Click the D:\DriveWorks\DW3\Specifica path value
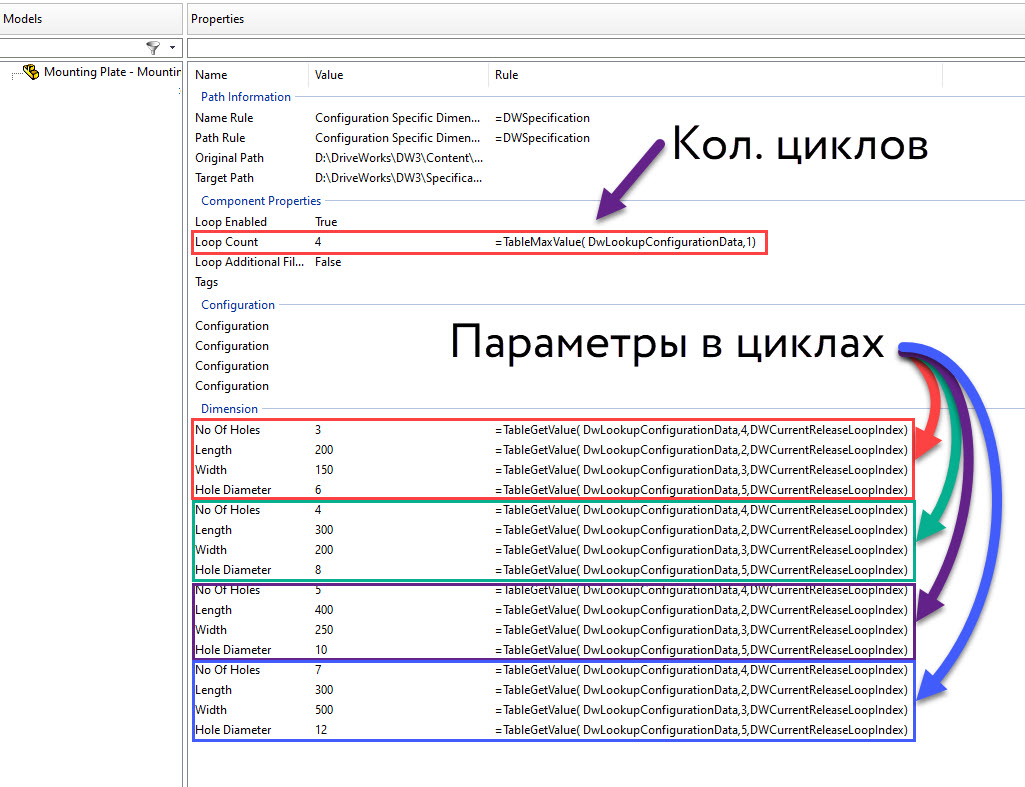 point(399,178)
